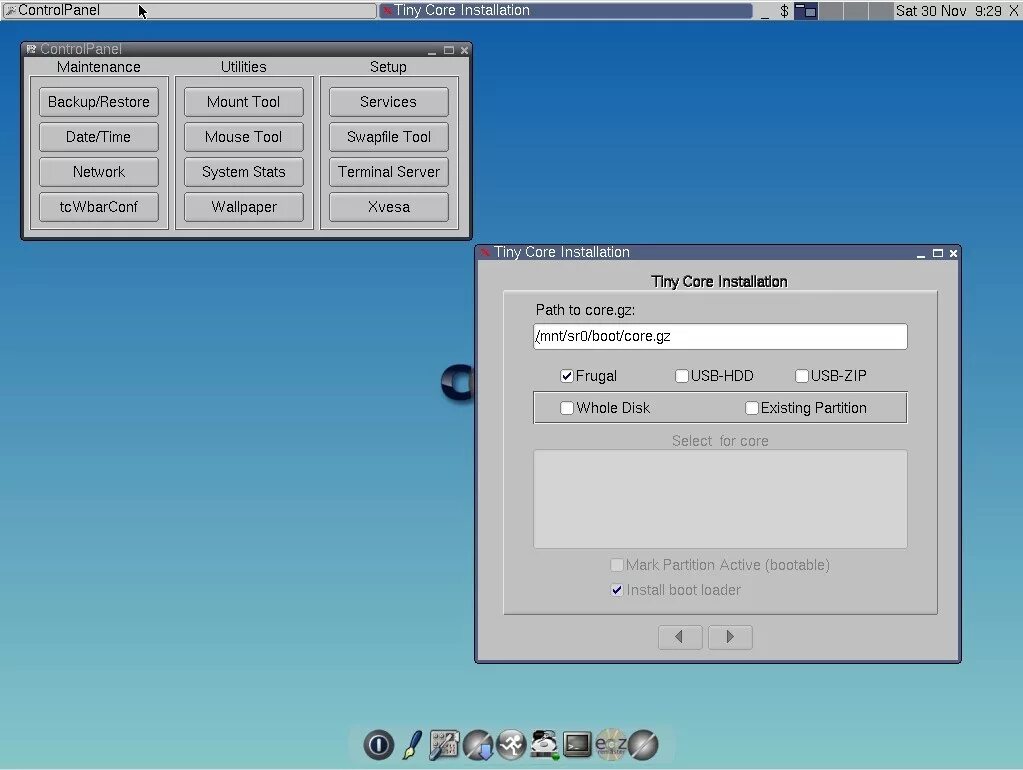Maximize the ControlPanel window

(449, 50)
